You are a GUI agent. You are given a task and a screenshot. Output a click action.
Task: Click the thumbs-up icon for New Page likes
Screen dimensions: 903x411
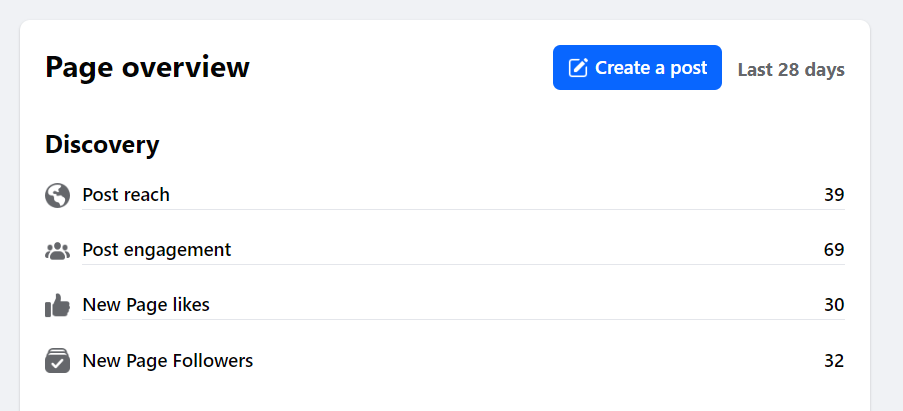pos(58,305)
